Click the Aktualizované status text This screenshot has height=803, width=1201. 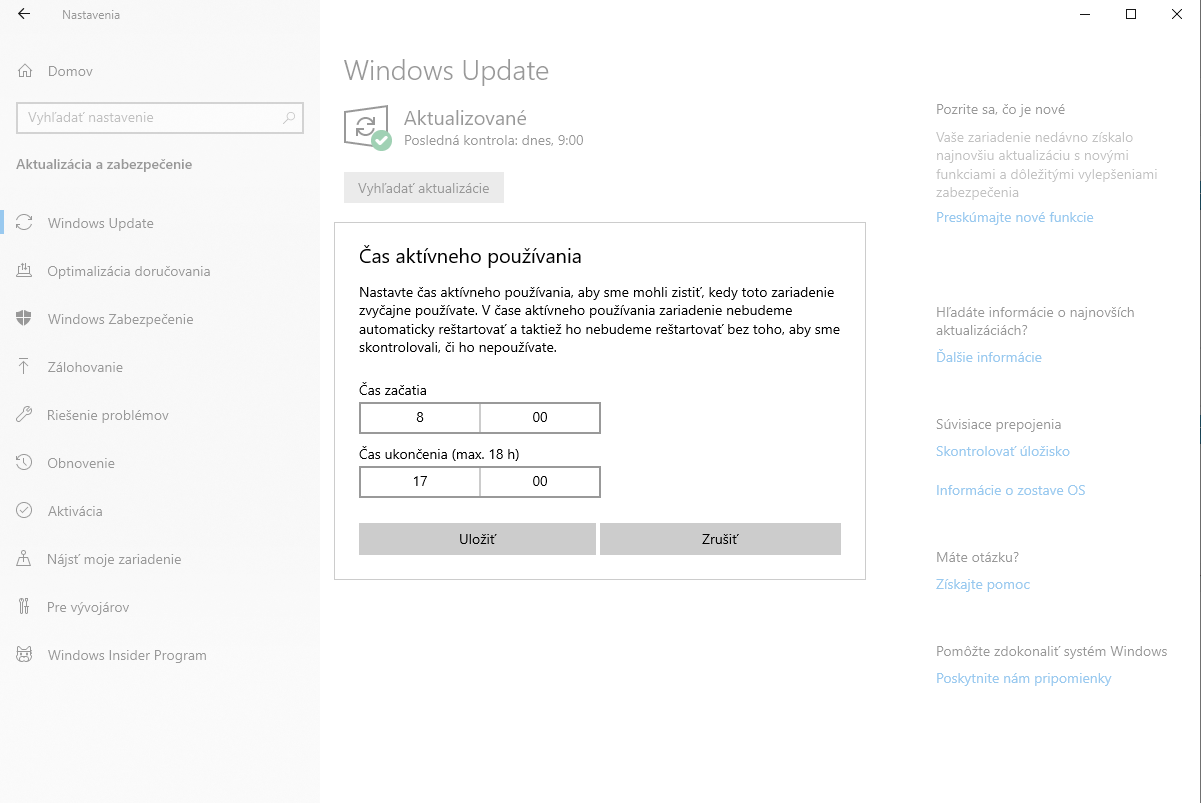[465, 118]
